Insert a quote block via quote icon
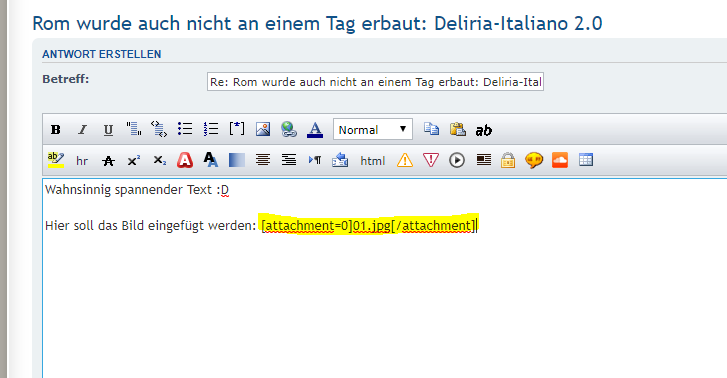The height and width of the screenshot is (378, 727). [134, 129]
